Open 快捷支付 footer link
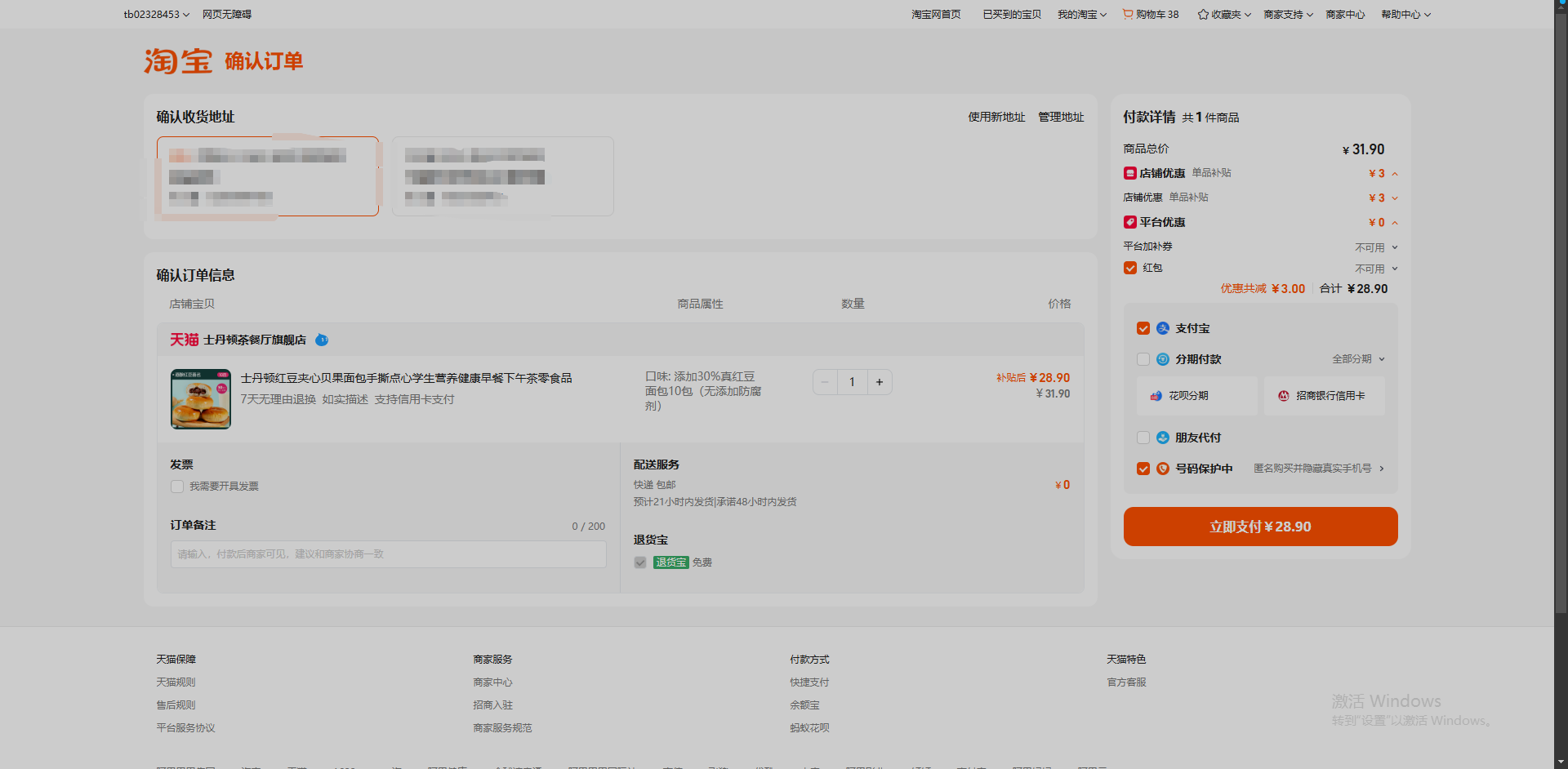 (809, 682)
